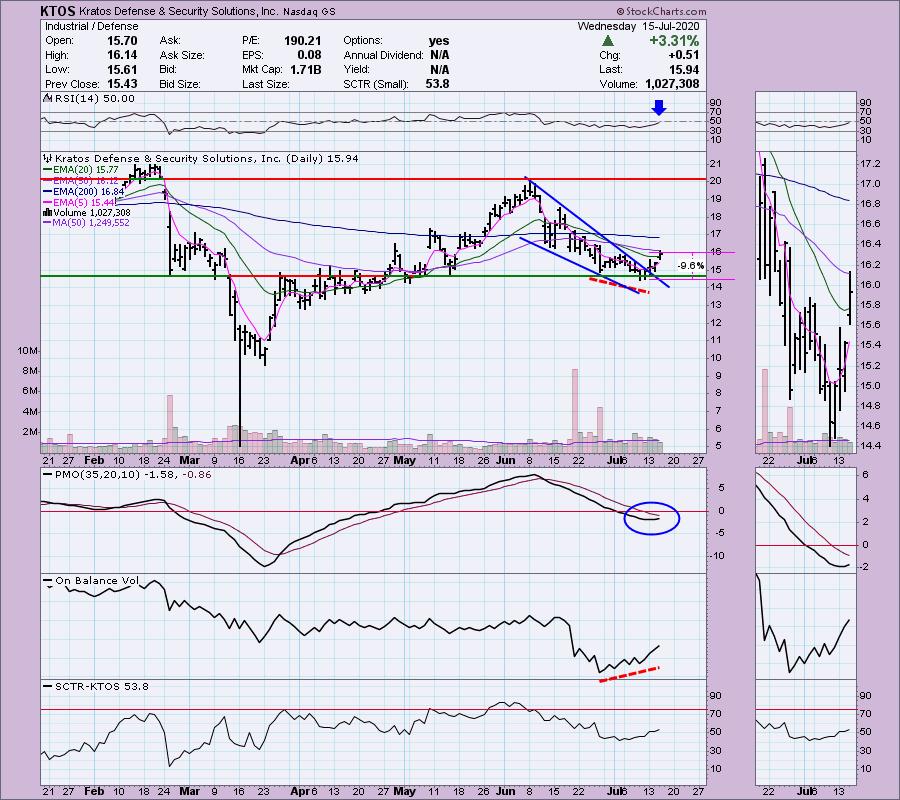Click the date Wednesday 15-Jul-2020
The height and width of the screenshot is (800, 900).
coord(638,26)
